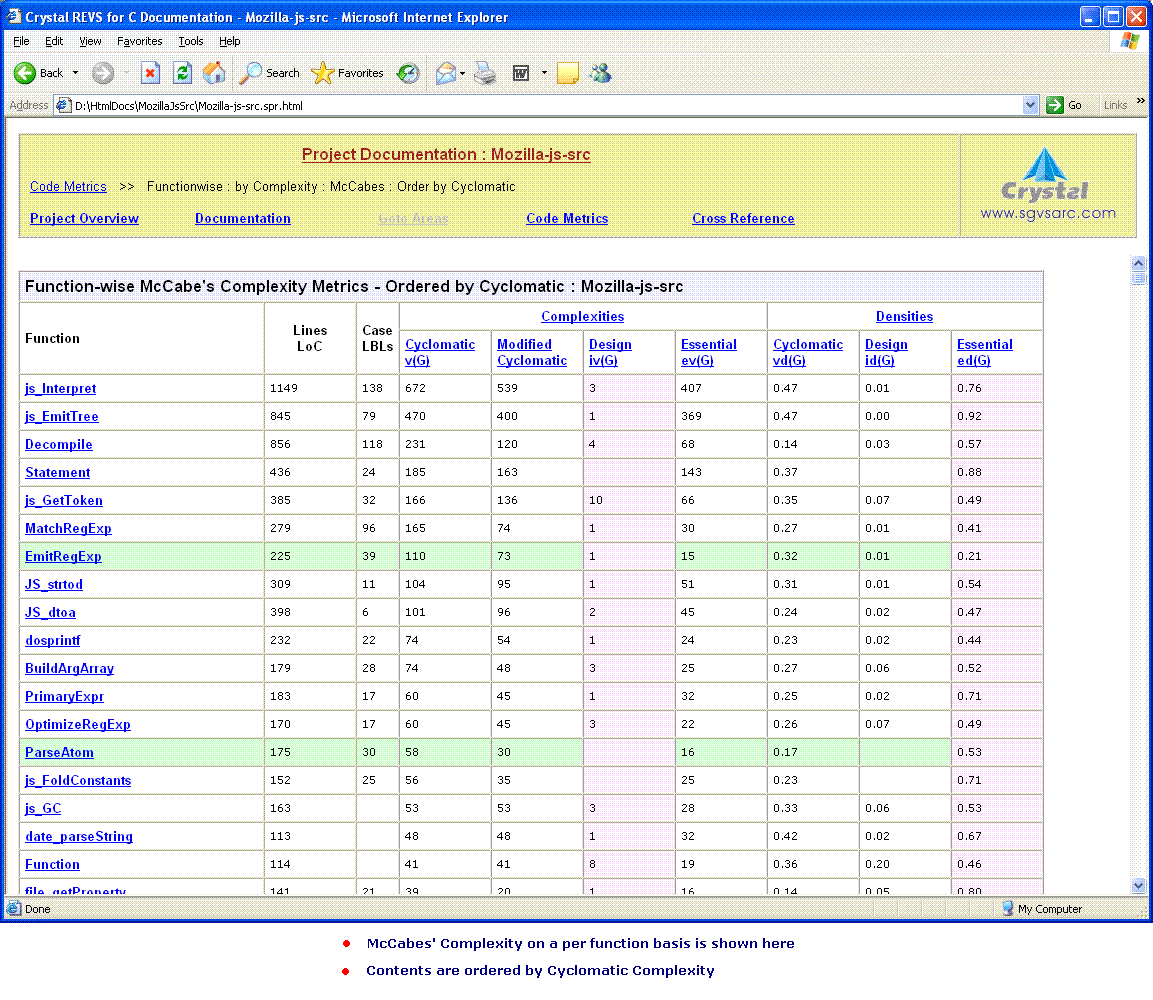Viewport: 1153px width, 1000px height.
Task: Open the Help menu
Action: point(229,41)
